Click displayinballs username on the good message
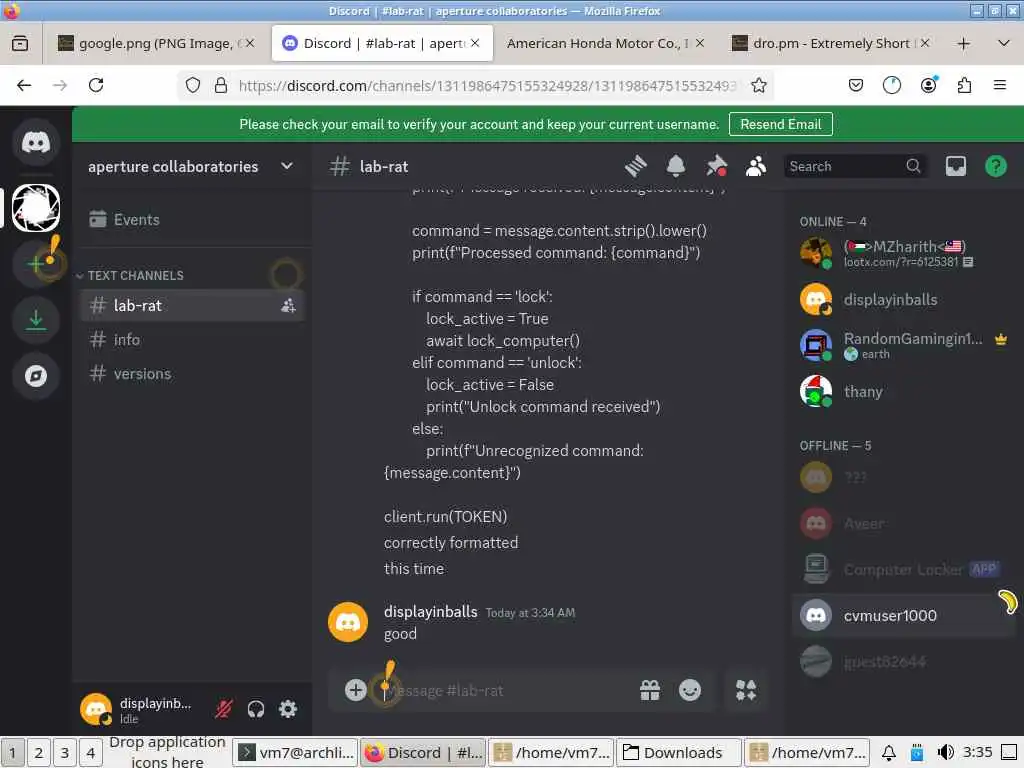This screenshot has height=768, width=1024. pyautogui.click(x=430, y=612)
